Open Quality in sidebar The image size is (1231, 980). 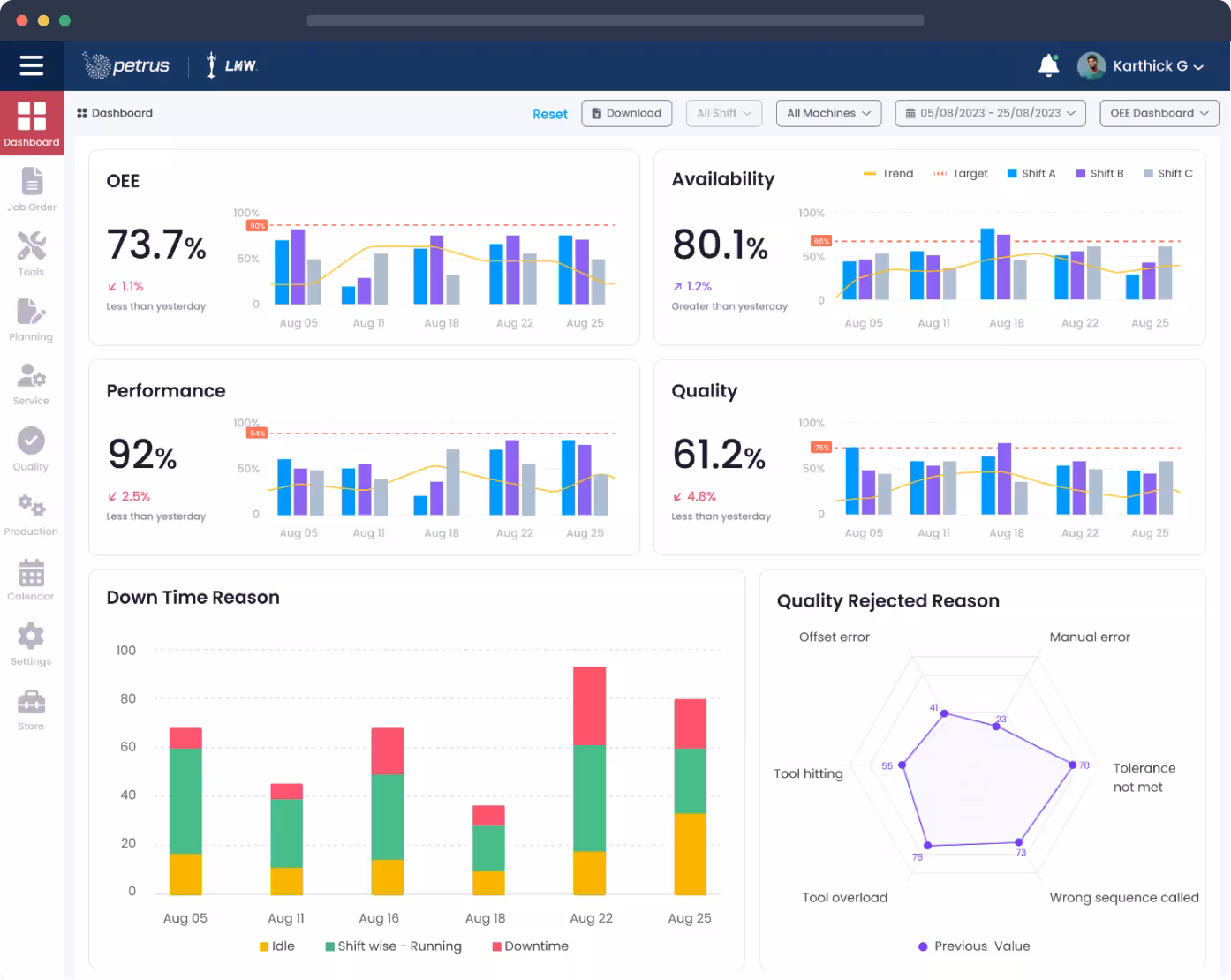pyautogui.click(x=31, y=449)
